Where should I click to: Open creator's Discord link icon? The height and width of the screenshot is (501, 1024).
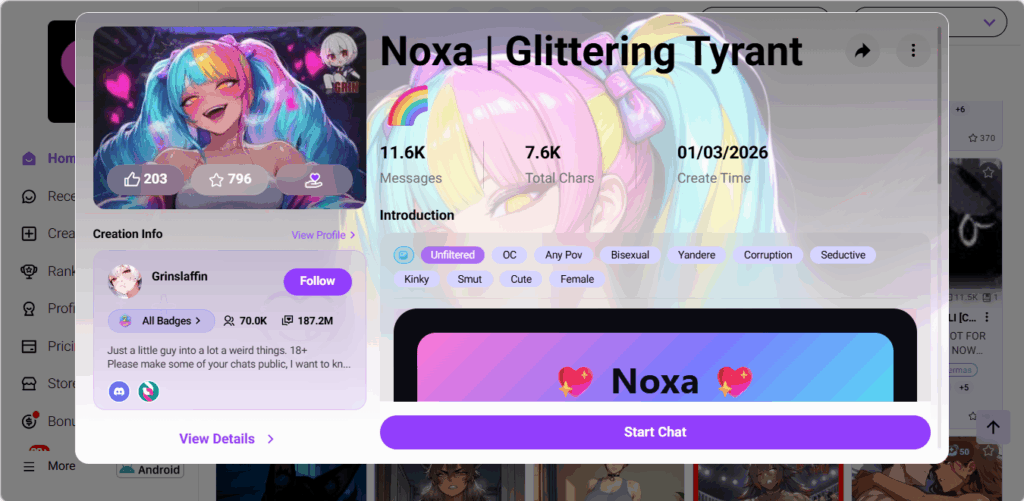119,391
